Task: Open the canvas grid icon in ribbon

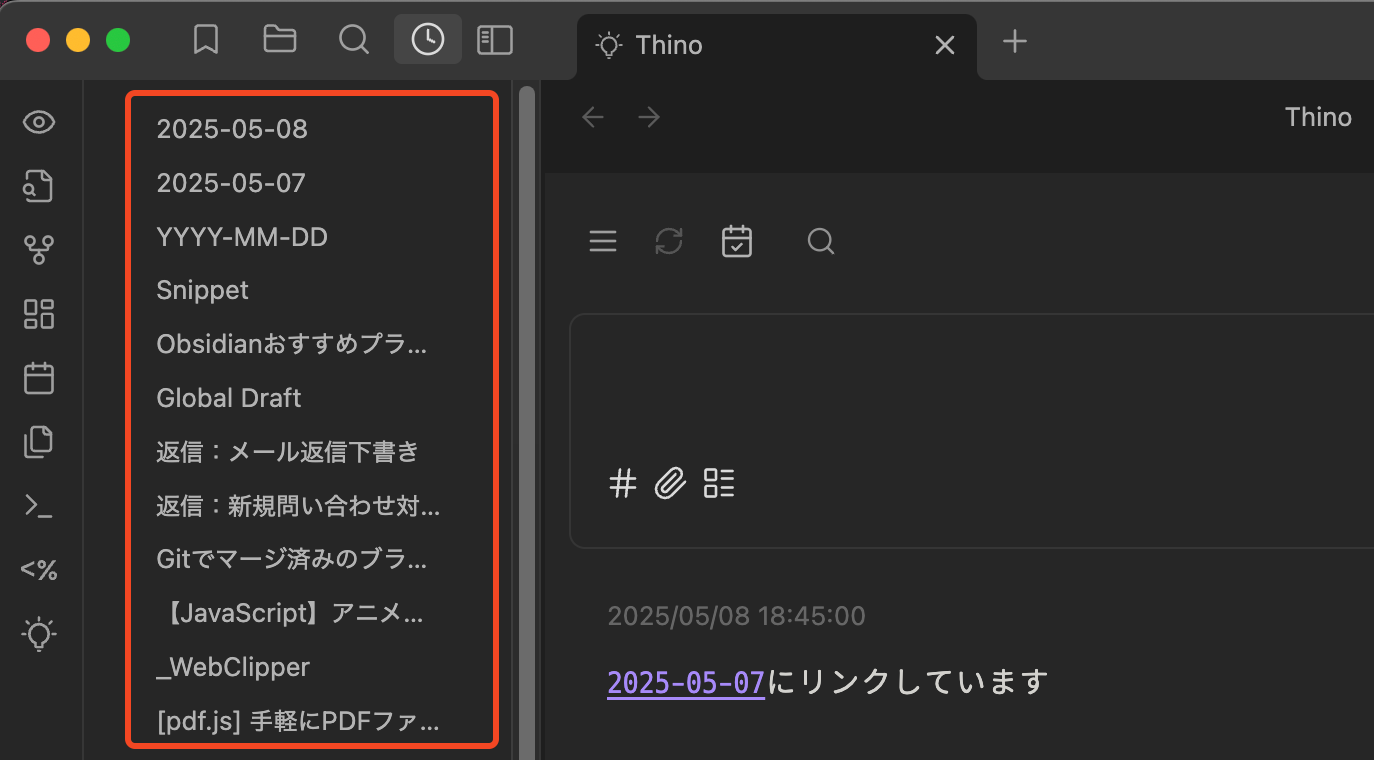Action: pyautogui.click(x=40, y=315)
